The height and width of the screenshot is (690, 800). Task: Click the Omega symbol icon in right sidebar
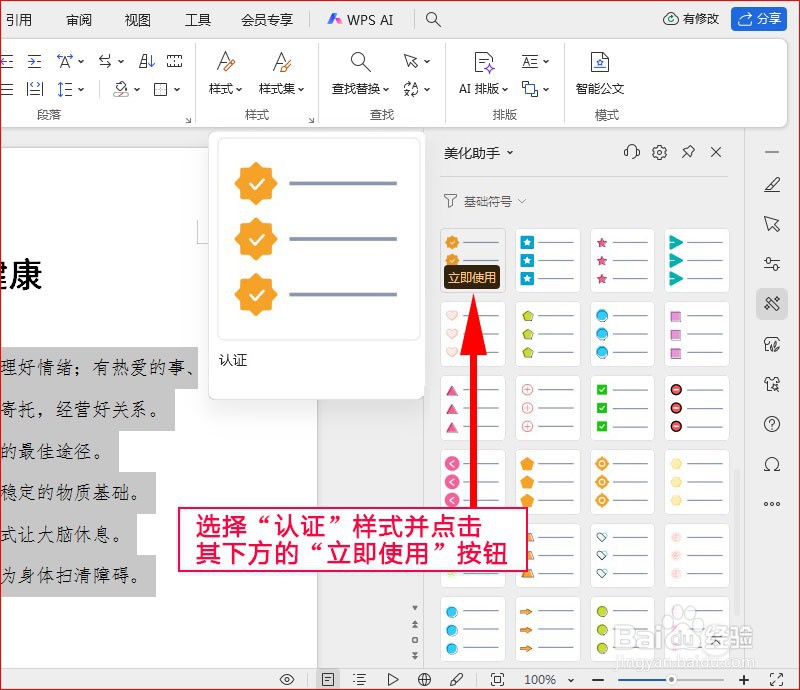click(x=771, y=464)
